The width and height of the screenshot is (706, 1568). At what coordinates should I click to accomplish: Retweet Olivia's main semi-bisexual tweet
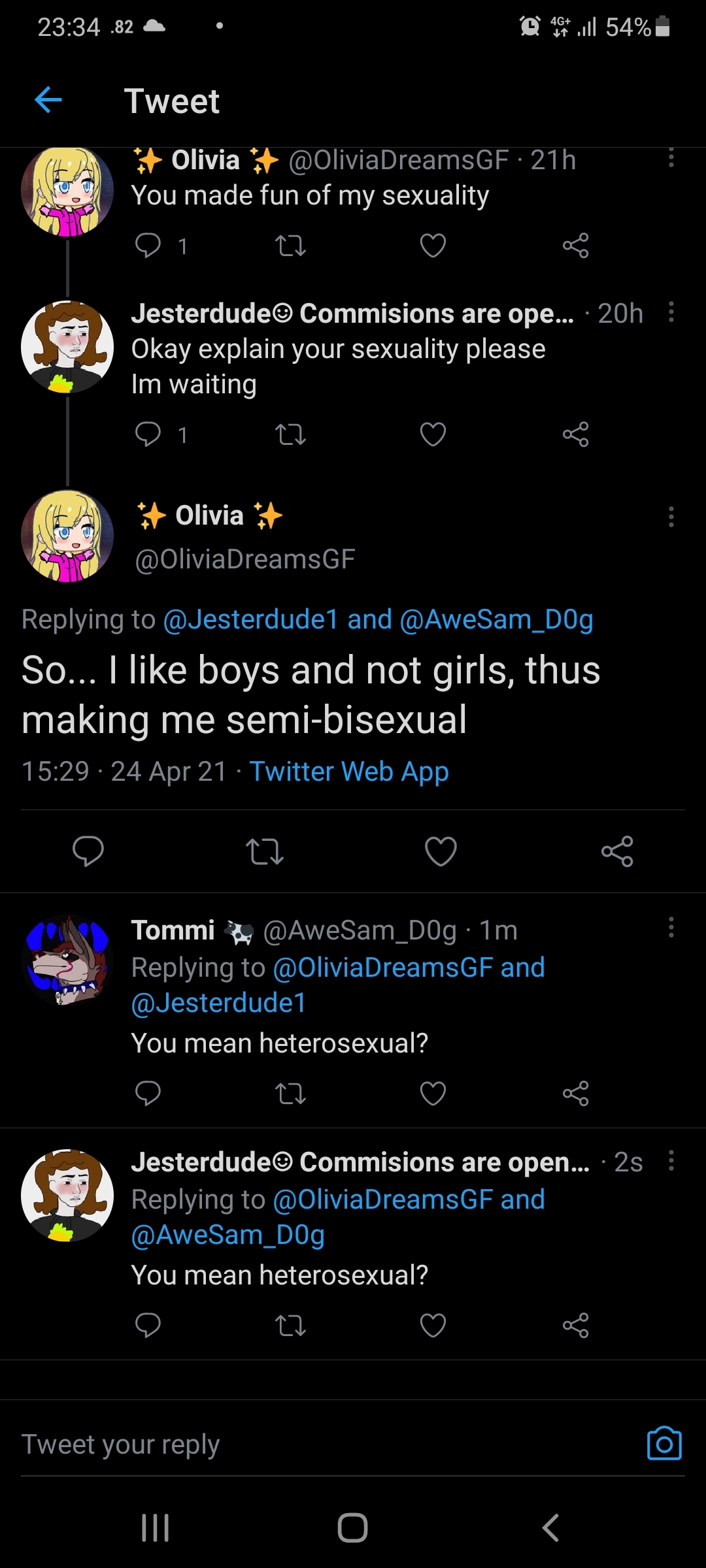click(x=264, y=851)
